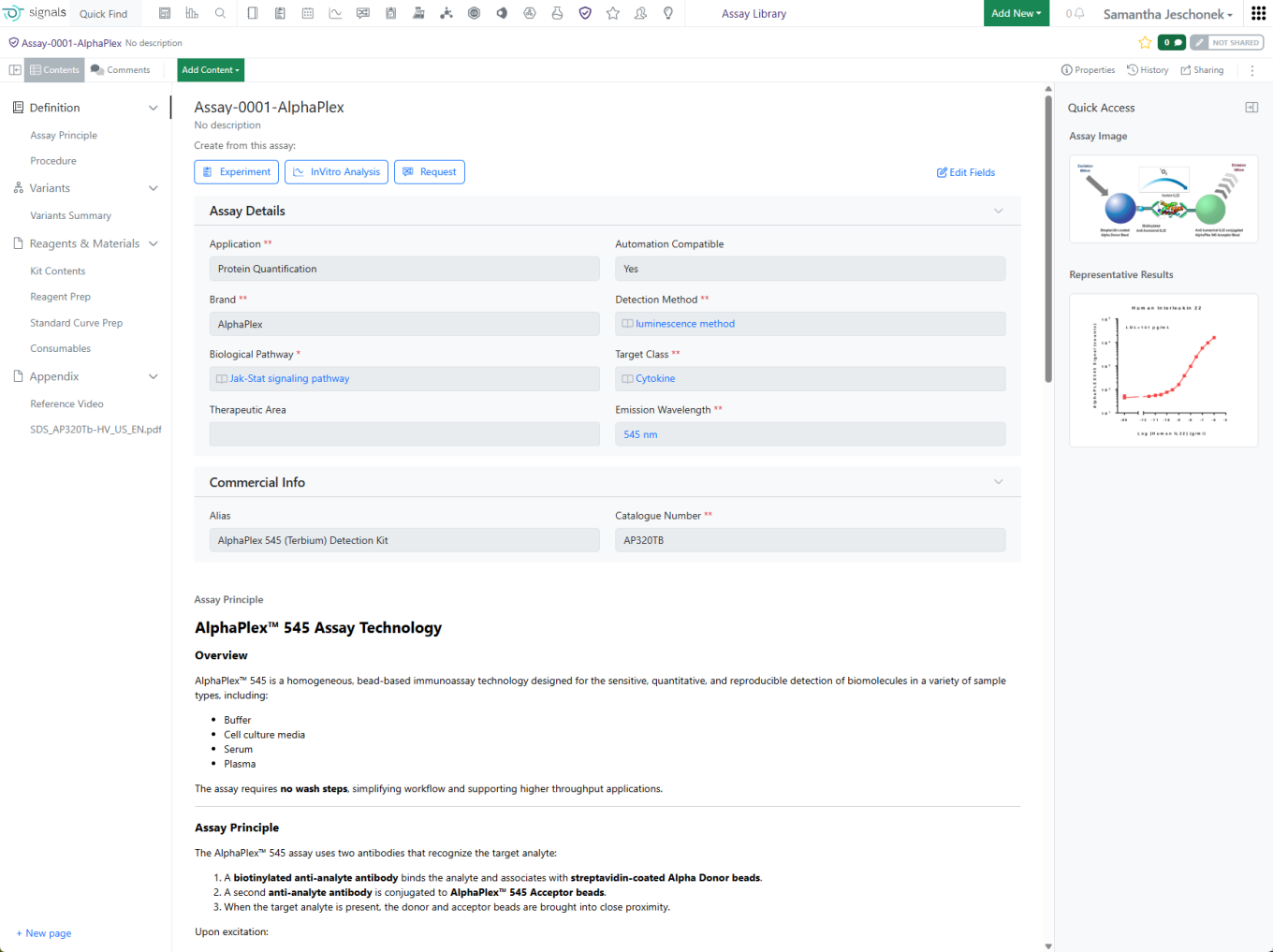Collapse the Assay Details panel
Screen dimensions: 1273x952
(999, 211)
